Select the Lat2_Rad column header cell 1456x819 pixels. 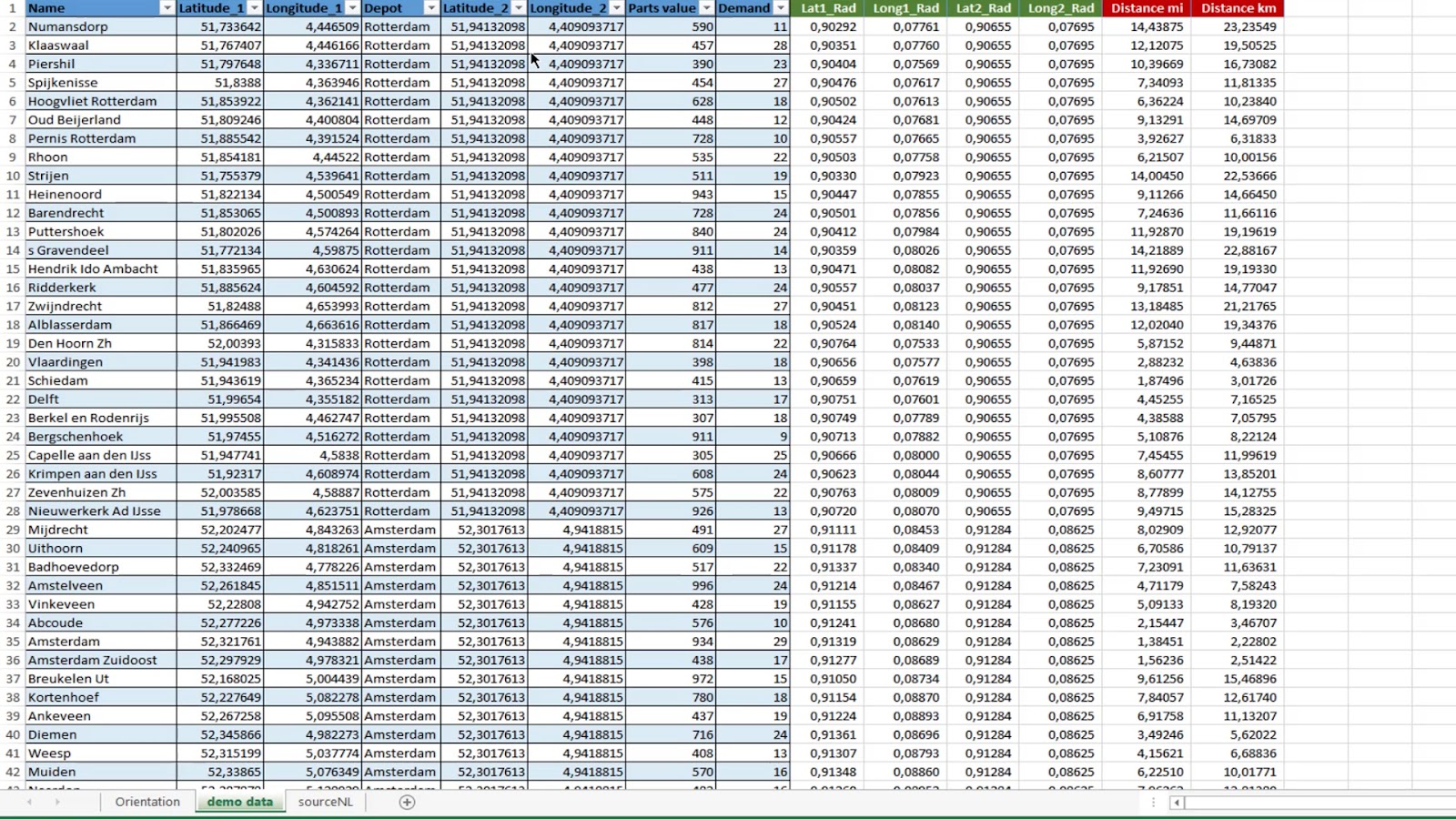point(984,8)
